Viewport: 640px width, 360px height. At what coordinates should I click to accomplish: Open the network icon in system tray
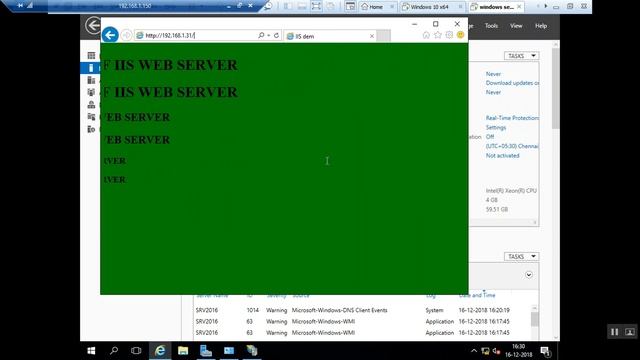[485, 351]
